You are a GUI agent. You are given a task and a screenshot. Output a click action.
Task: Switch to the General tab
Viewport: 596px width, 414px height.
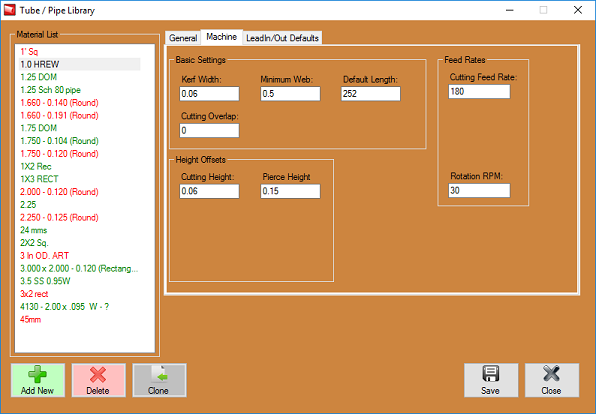[x=183, y=38]
